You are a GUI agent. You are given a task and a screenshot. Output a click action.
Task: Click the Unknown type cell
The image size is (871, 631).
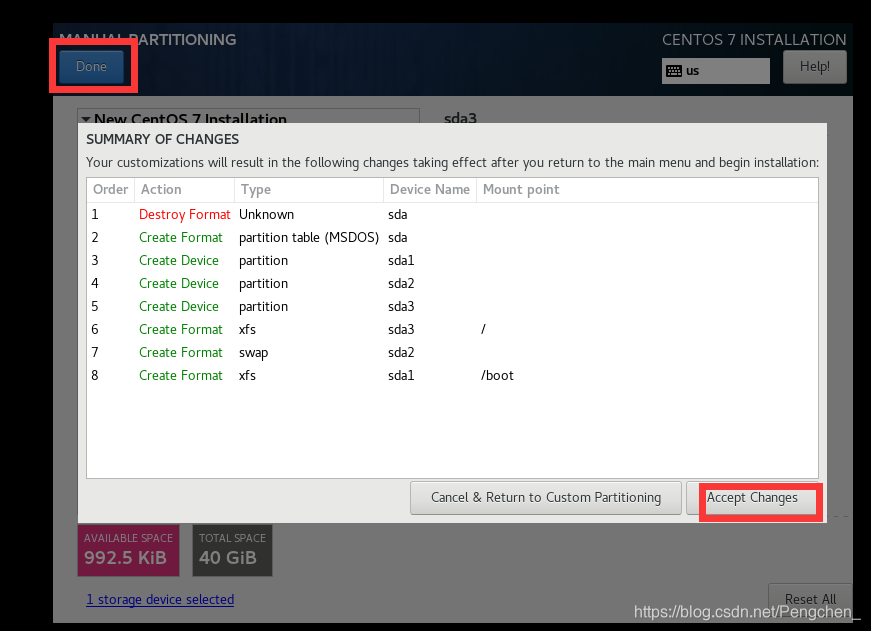click(x=267, y=214)
